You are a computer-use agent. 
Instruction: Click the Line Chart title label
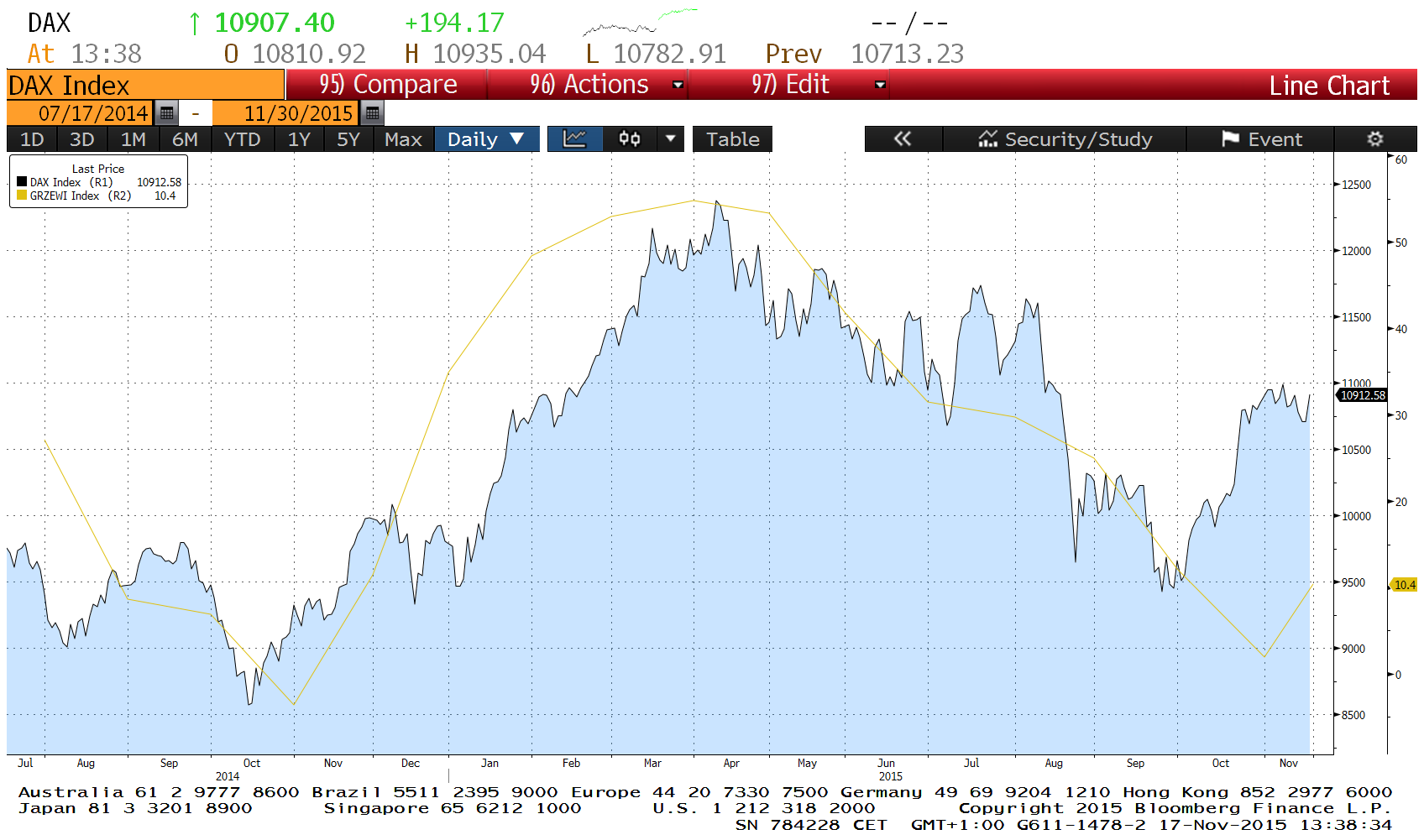(1329, 85)
